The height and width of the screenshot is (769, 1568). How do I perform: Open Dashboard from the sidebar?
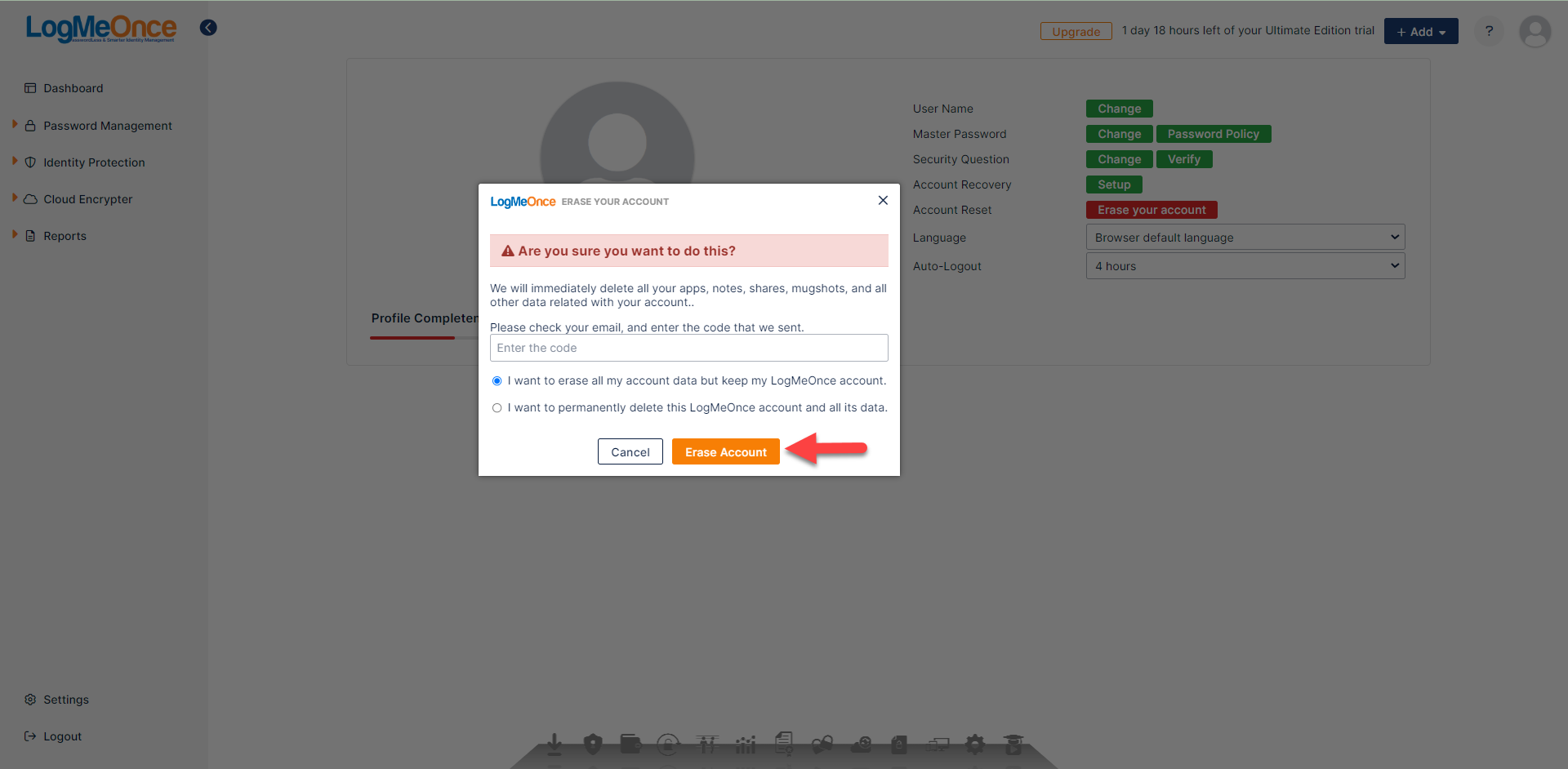[73, 88]
